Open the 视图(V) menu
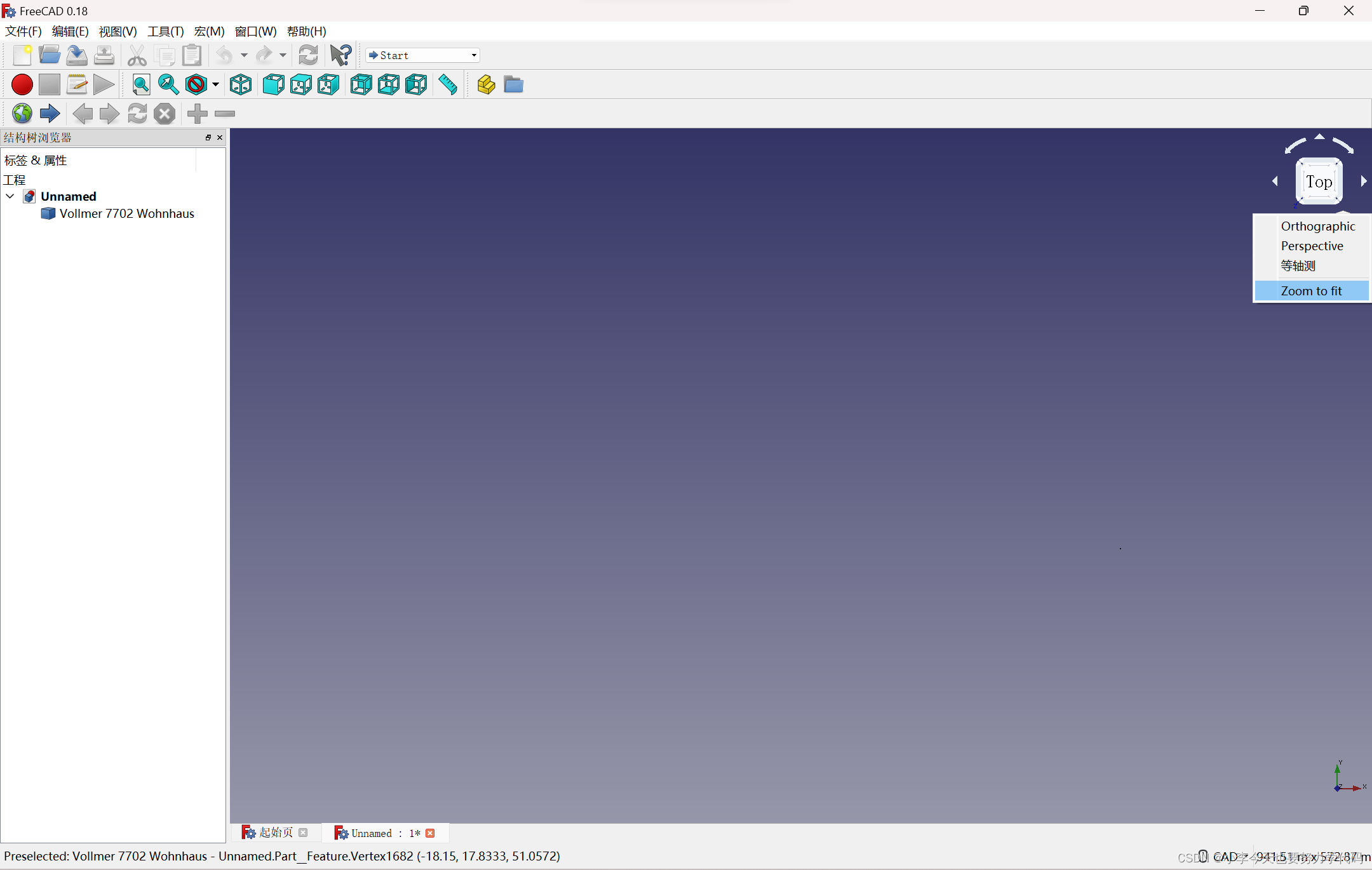Image resolution: width=1372 pixels, height=870 pixels. click(118, 31)
